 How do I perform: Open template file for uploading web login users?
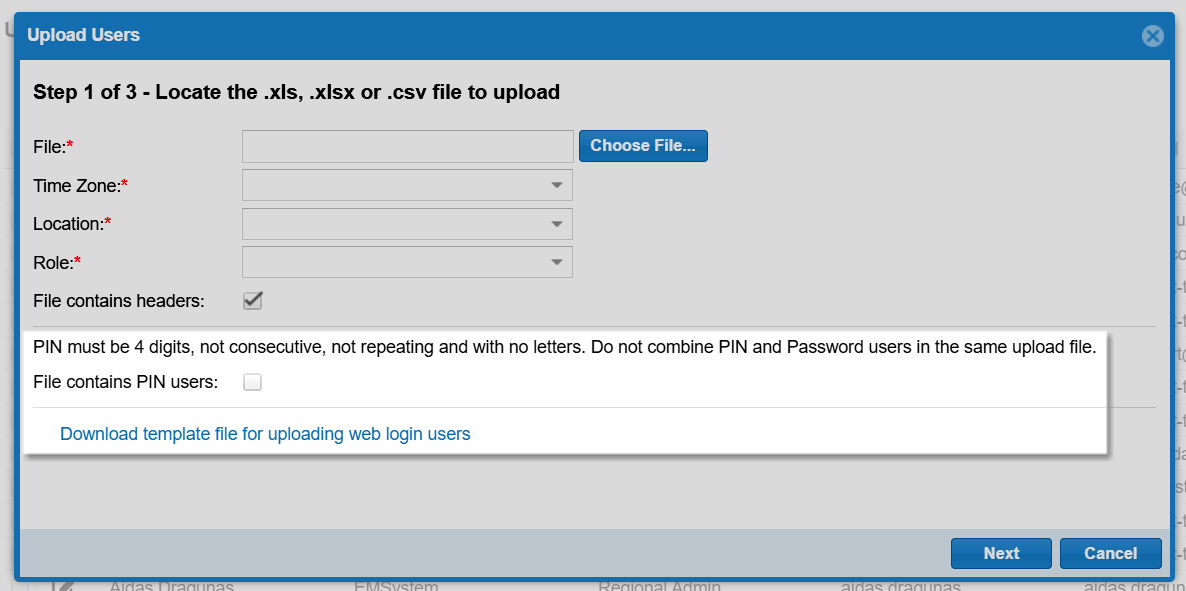pos(265,433)
